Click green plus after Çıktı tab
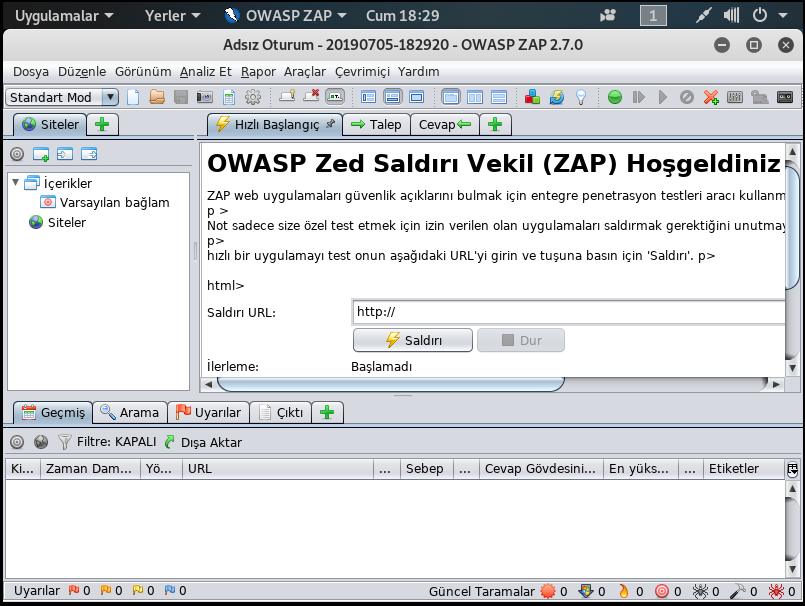 click(x=327, y=412)
